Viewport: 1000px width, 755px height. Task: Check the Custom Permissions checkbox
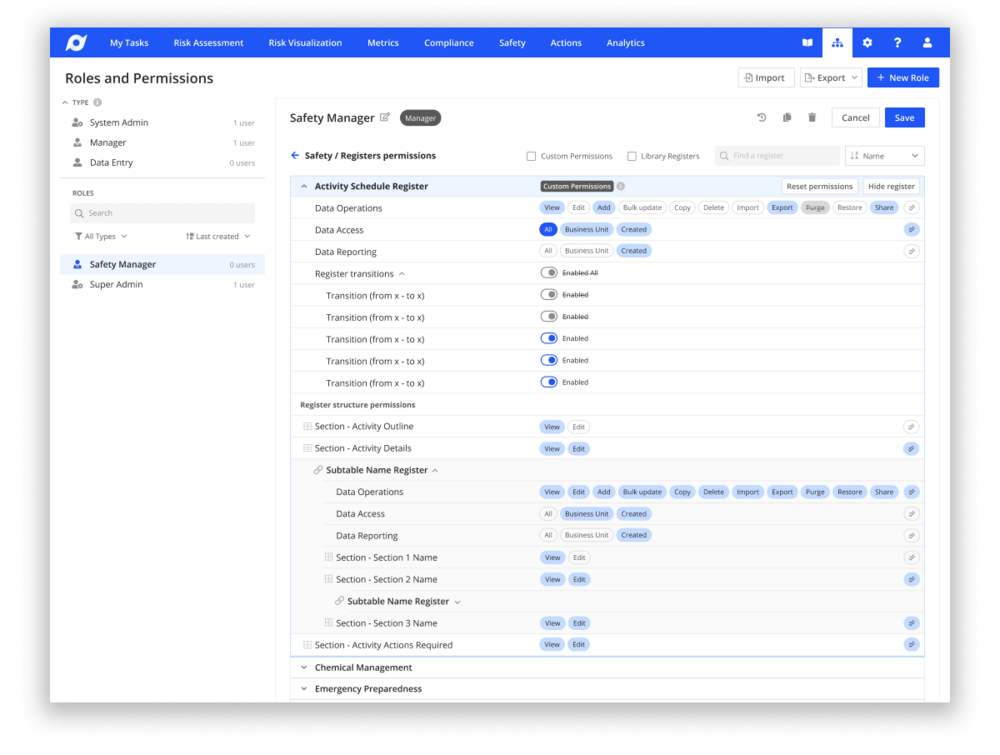click(x=530, y=156)
